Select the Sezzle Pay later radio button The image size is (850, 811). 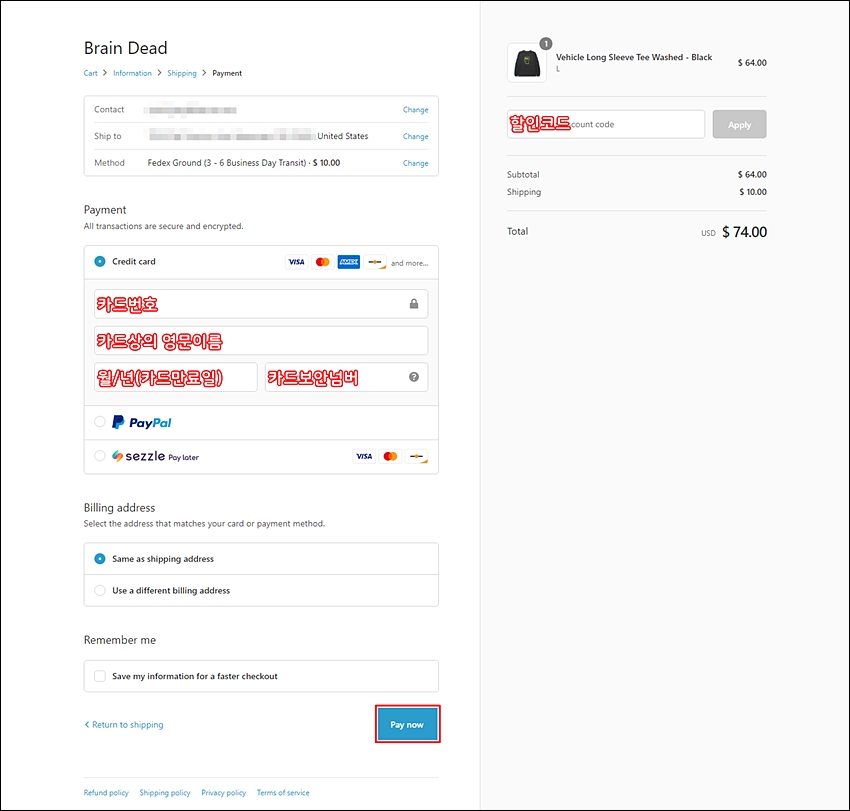(x=100, y=456)
